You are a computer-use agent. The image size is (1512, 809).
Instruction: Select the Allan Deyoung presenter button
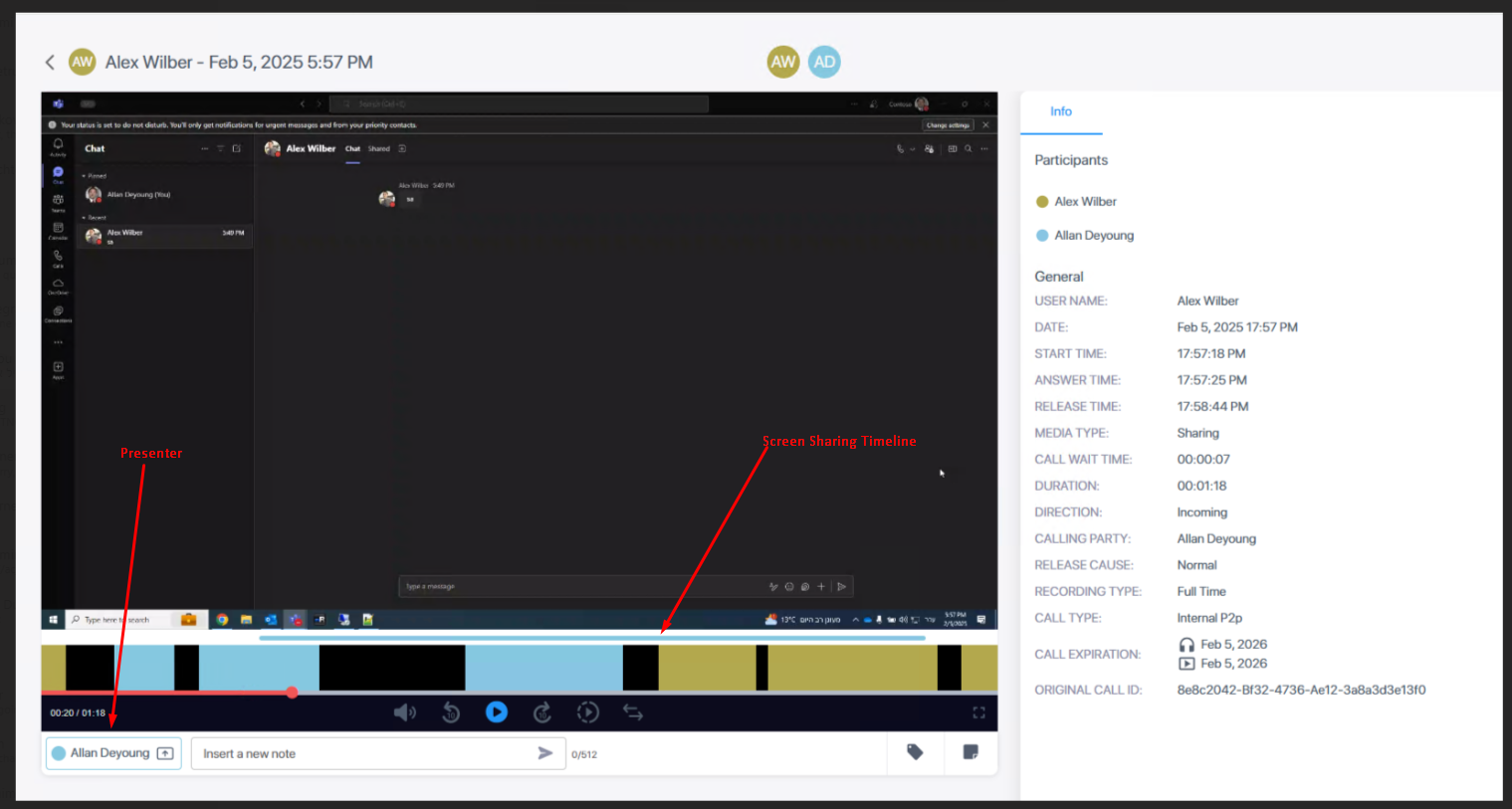(x=112, y=753)
